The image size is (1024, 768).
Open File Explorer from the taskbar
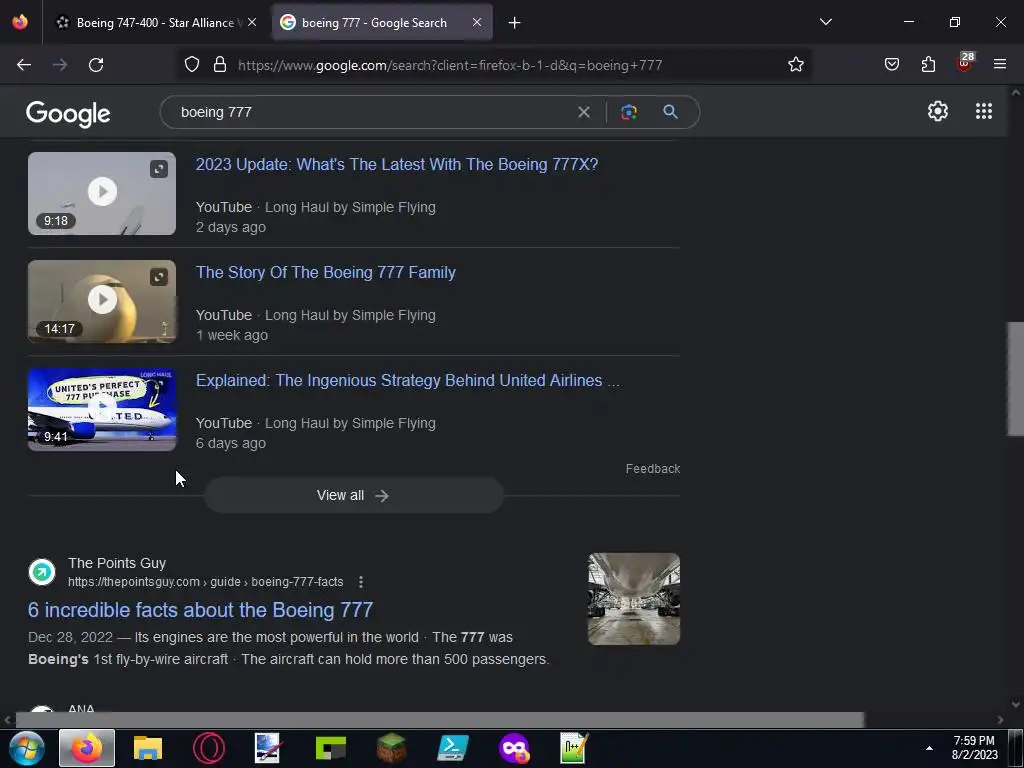(148, 748)
